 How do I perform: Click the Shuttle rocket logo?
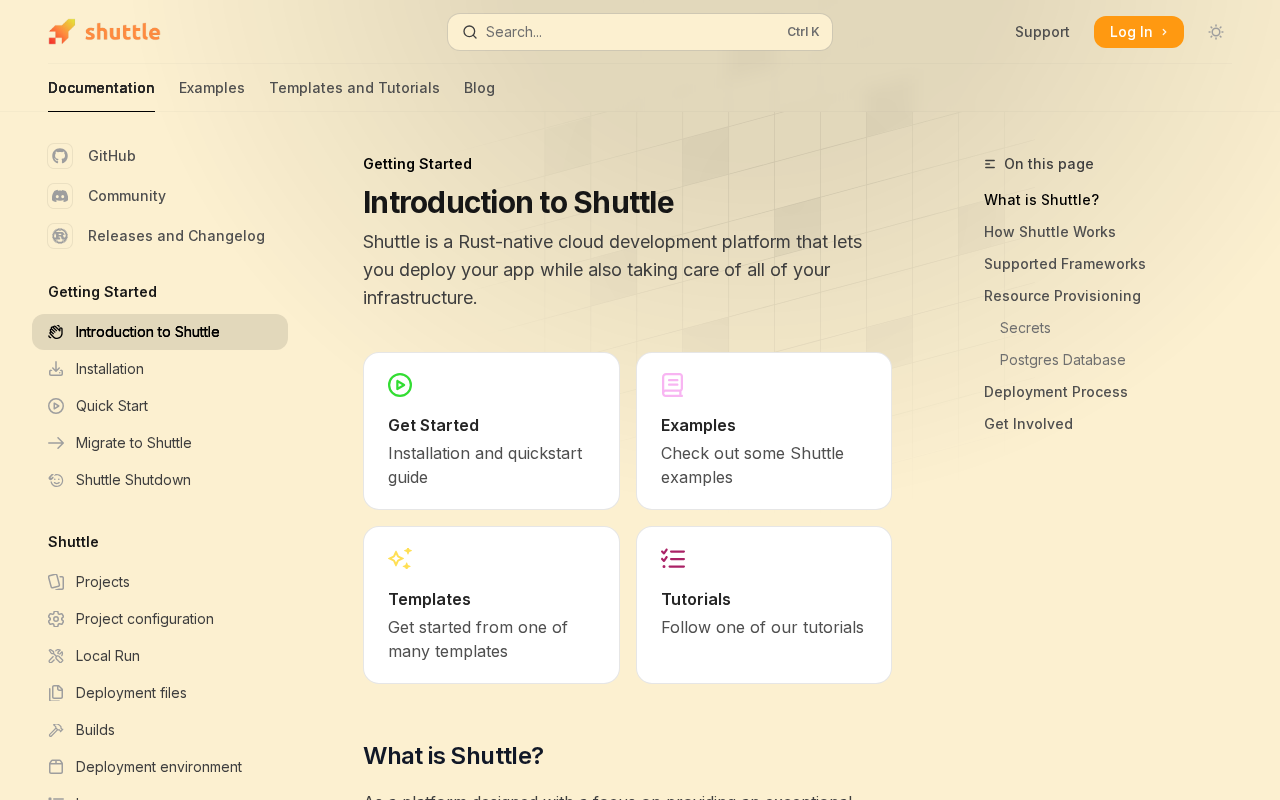pos(61,32)
